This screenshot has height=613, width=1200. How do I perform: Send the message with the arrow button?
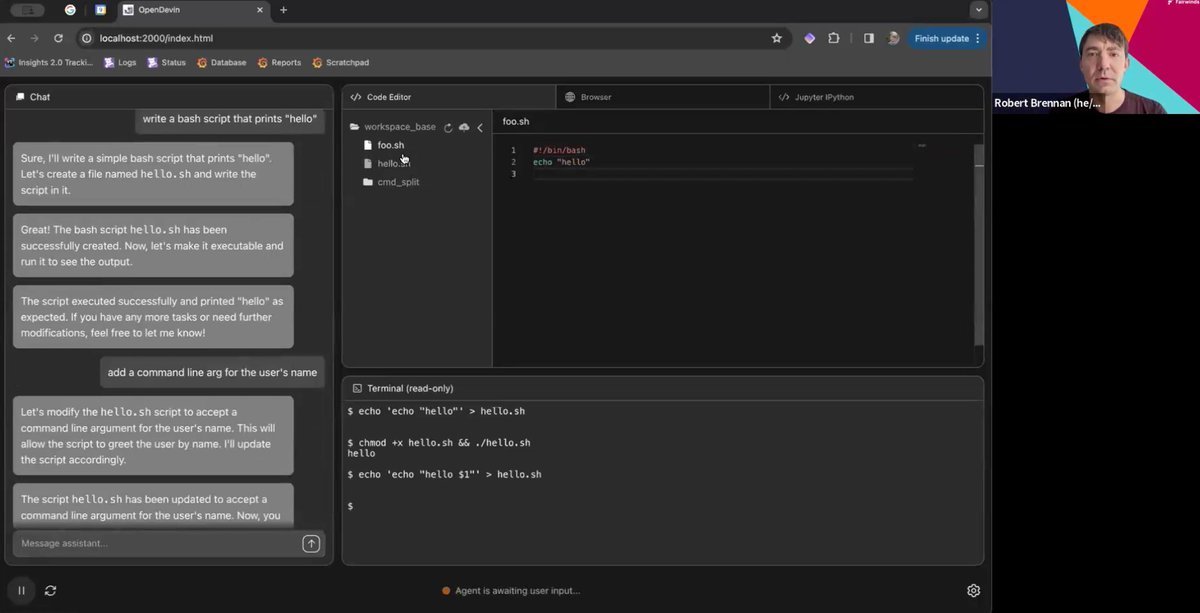(311, 543)
